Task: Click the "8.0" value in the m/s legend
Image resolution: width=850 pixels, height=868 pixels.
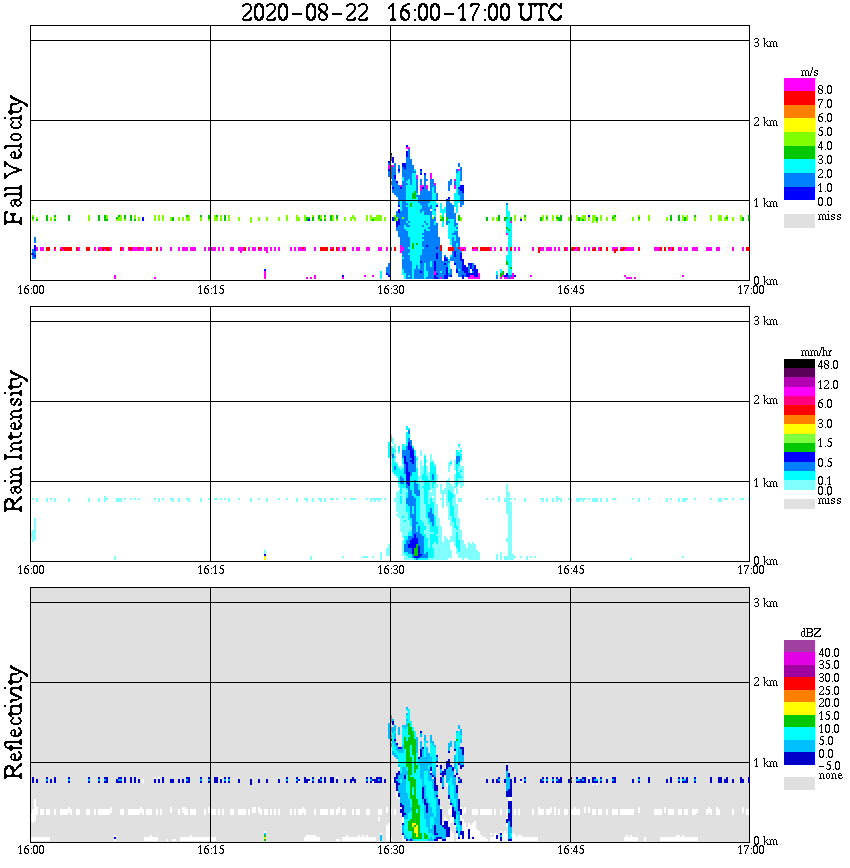Action: (x=825, y=90)
